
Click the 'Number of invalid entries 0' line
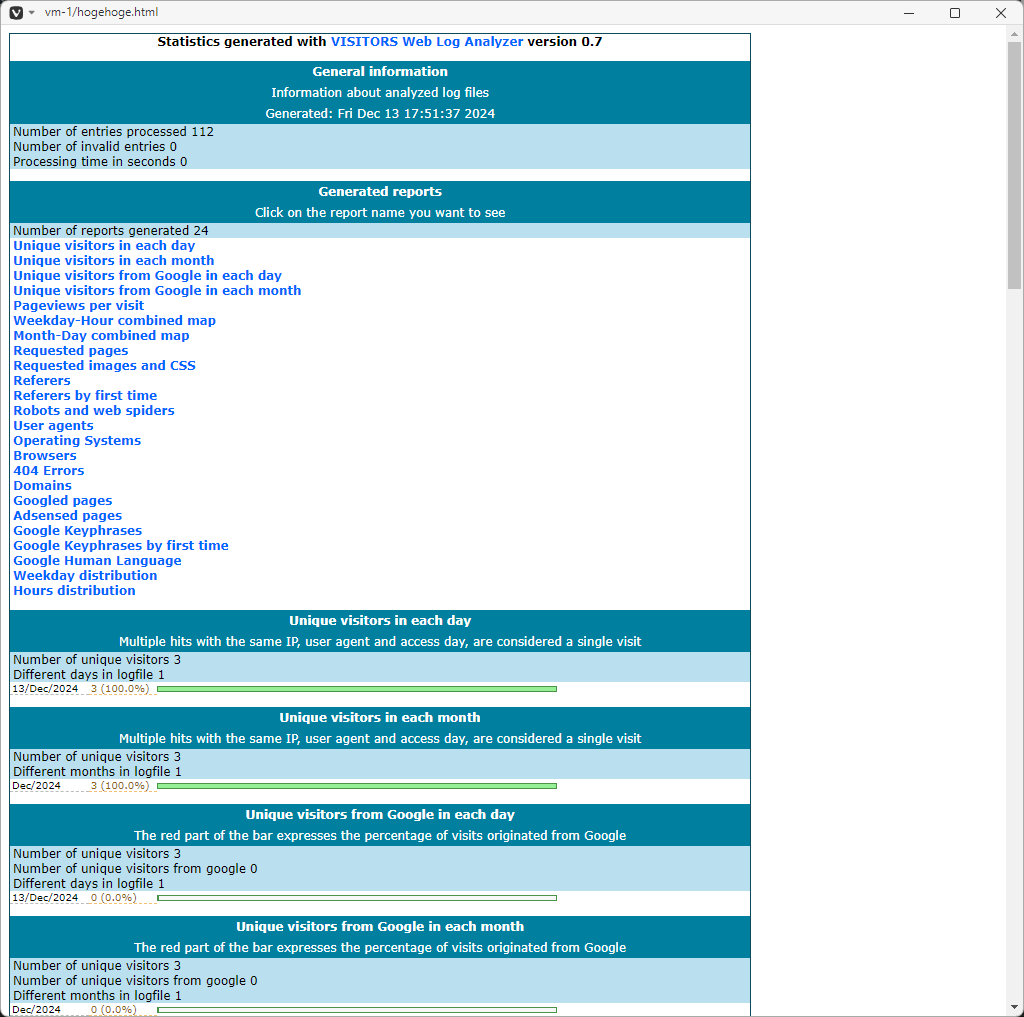point(95,147)
